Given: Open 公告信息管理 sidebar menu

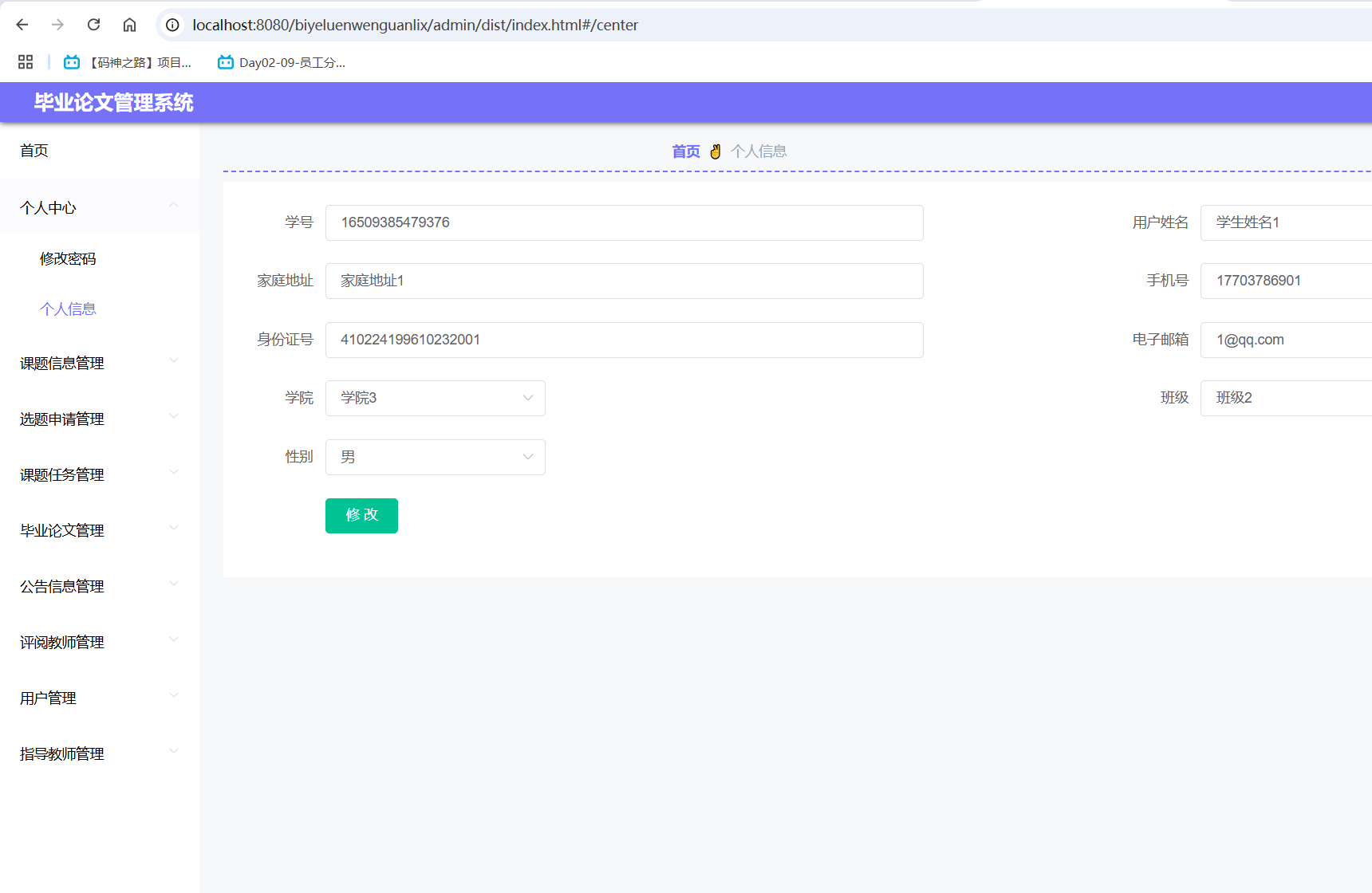Looking at the screenshot, I should point(100,587).
